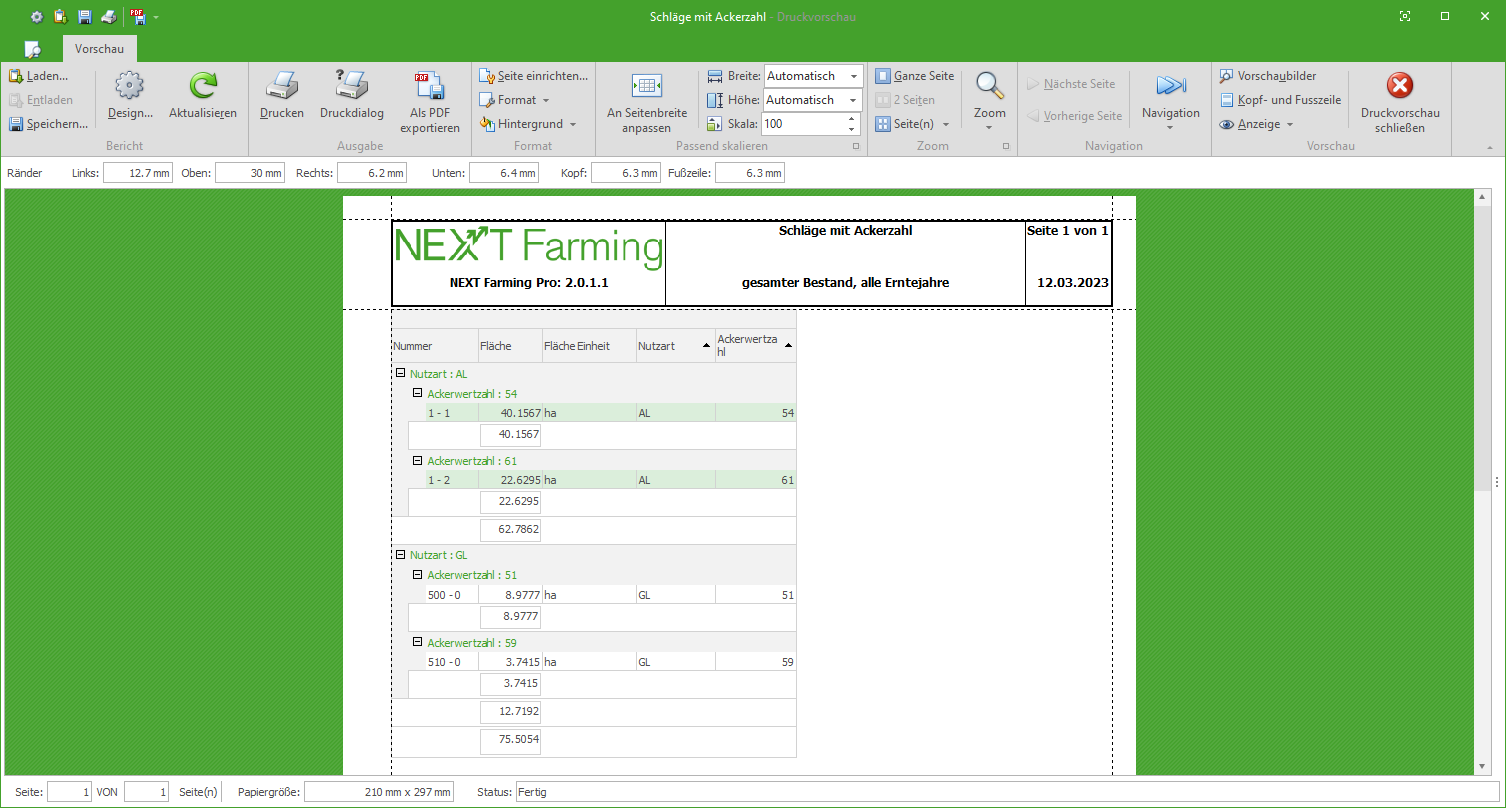This screenshot has height=808, width=1506.
Task: Collapse the Ackerwertzahl : 59 group
Action: pyautogui.click(x=418, y=643)
